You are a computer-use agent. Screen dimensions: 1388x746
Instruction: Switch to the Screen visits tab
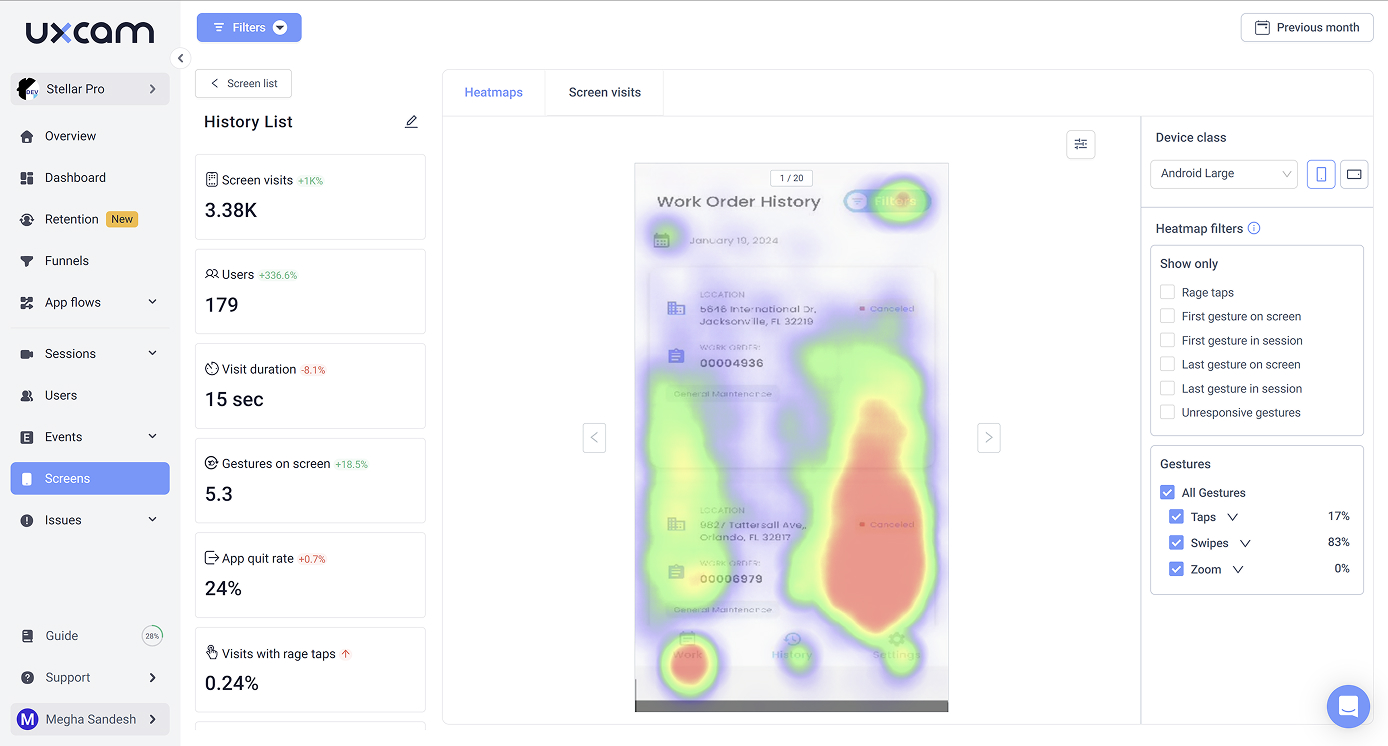pyautogui.click(x=604, y=92)
